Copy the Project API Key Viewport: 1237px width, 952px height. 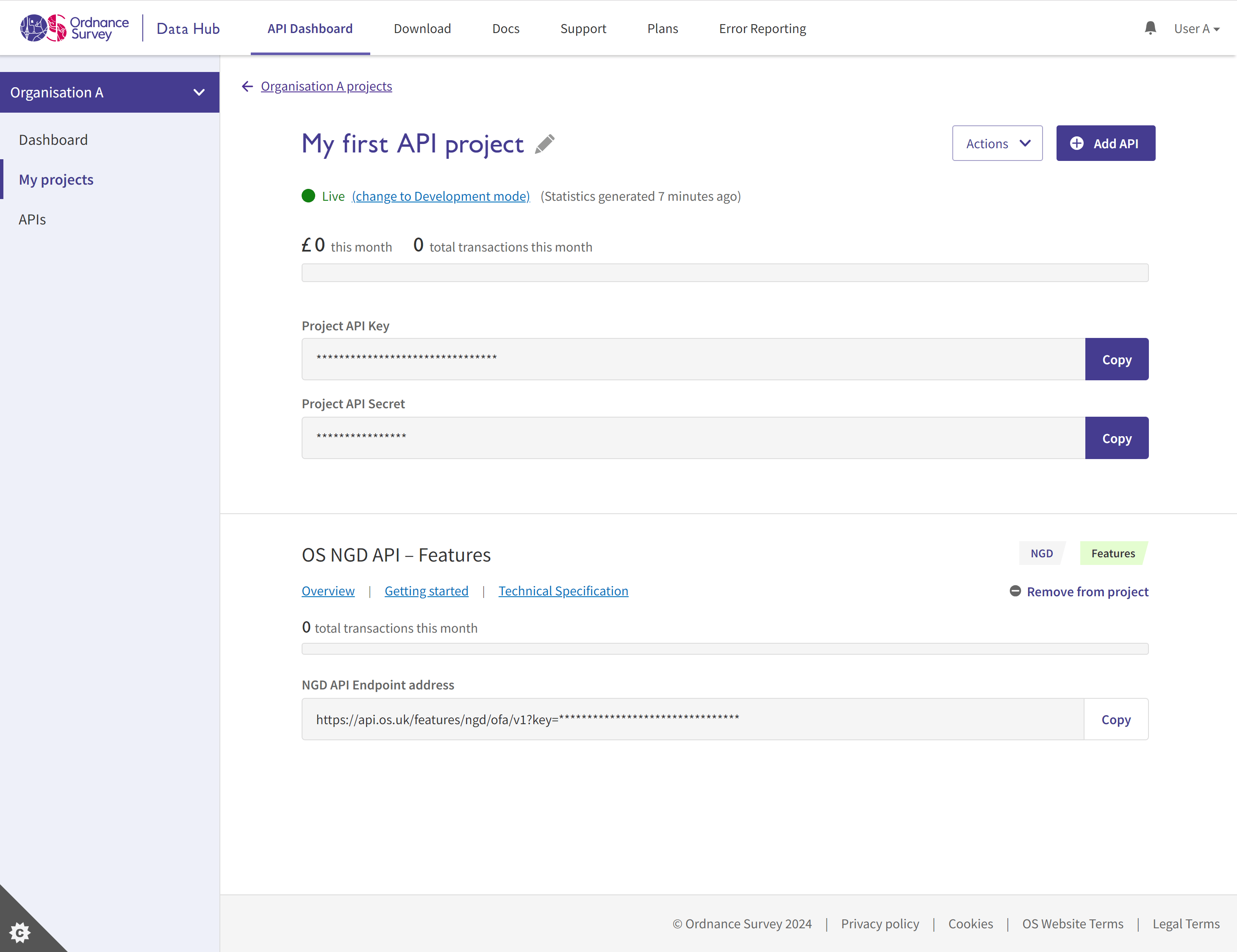click(x=1117, y=359)
